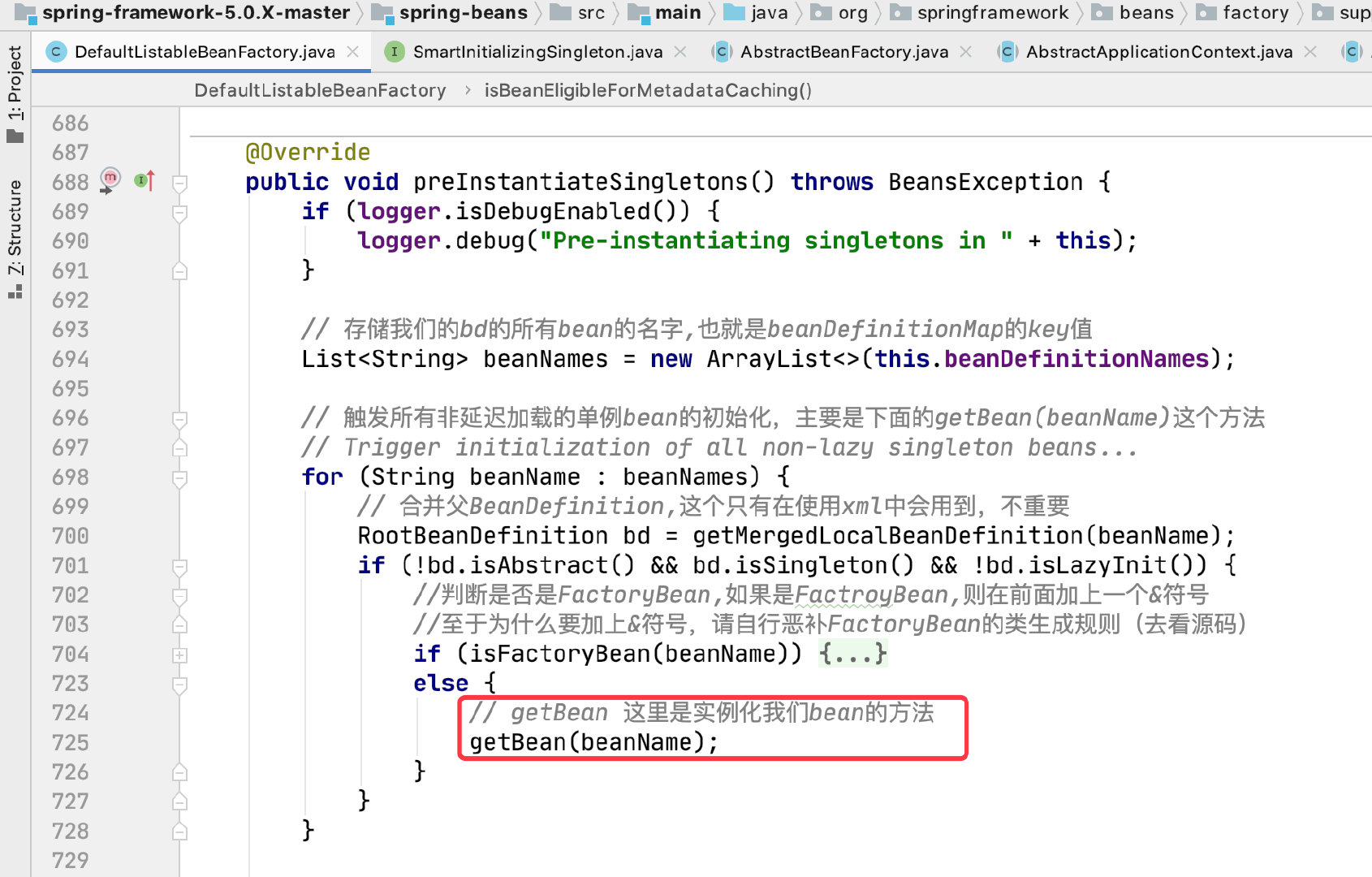The image size is (1372, 877).
Task: Click beanDefinitionNames field on line 694
Action: point(1076,359)
